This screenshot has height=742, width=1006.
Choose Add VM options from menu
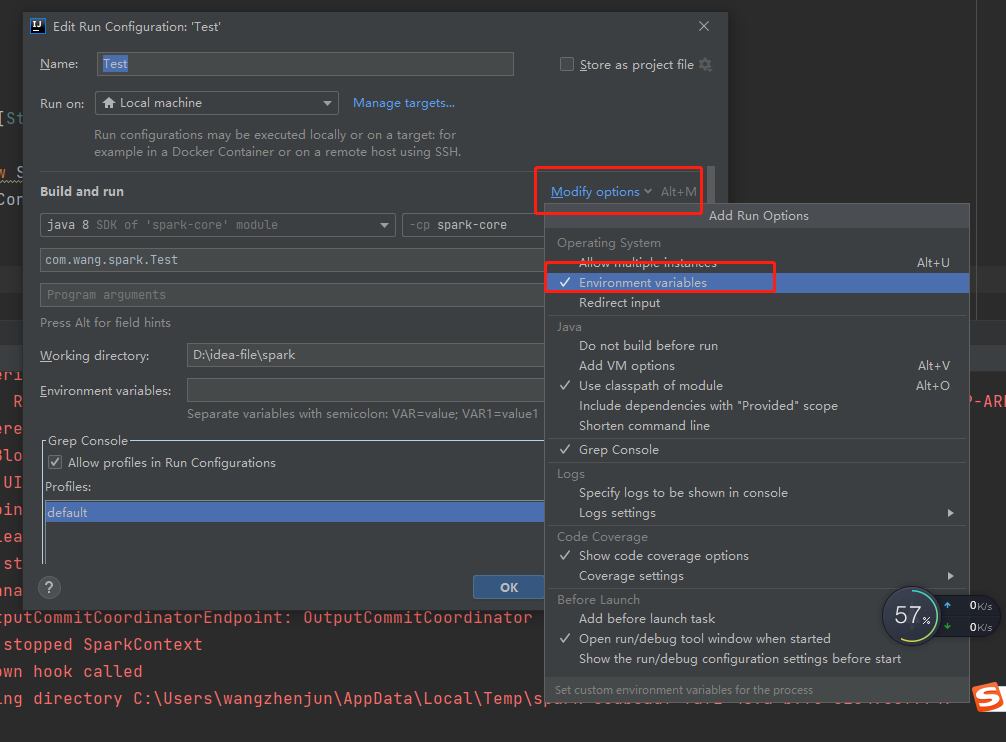(626, 366)
